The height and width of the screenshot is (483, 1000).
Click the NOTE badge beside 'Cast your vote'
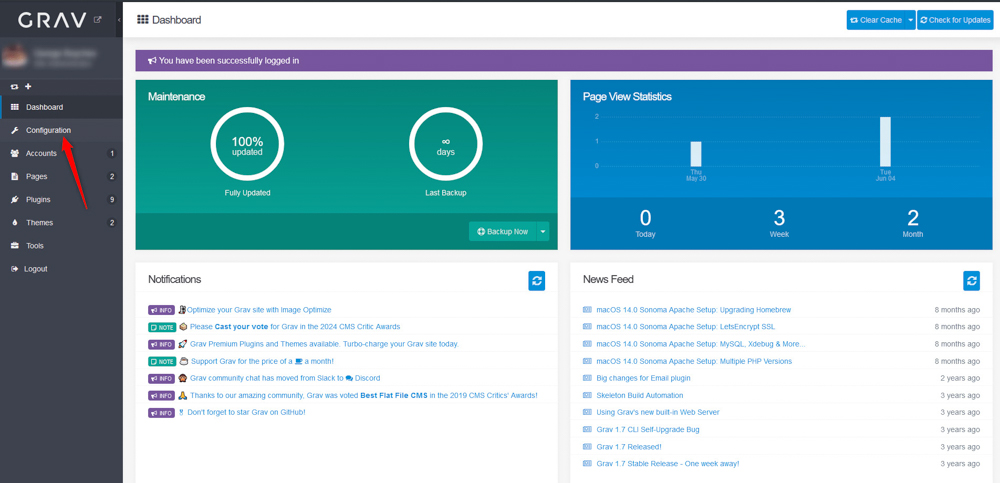click(161, 327)
